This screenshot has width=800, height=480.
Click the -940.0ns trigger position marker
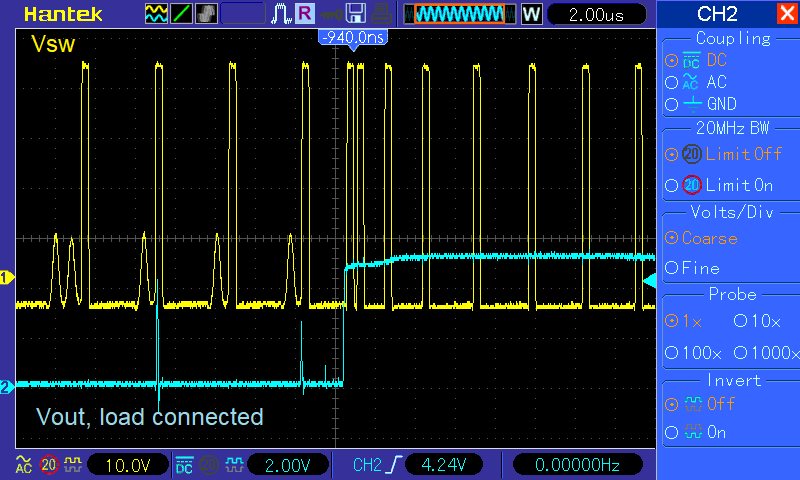point(353,37)
